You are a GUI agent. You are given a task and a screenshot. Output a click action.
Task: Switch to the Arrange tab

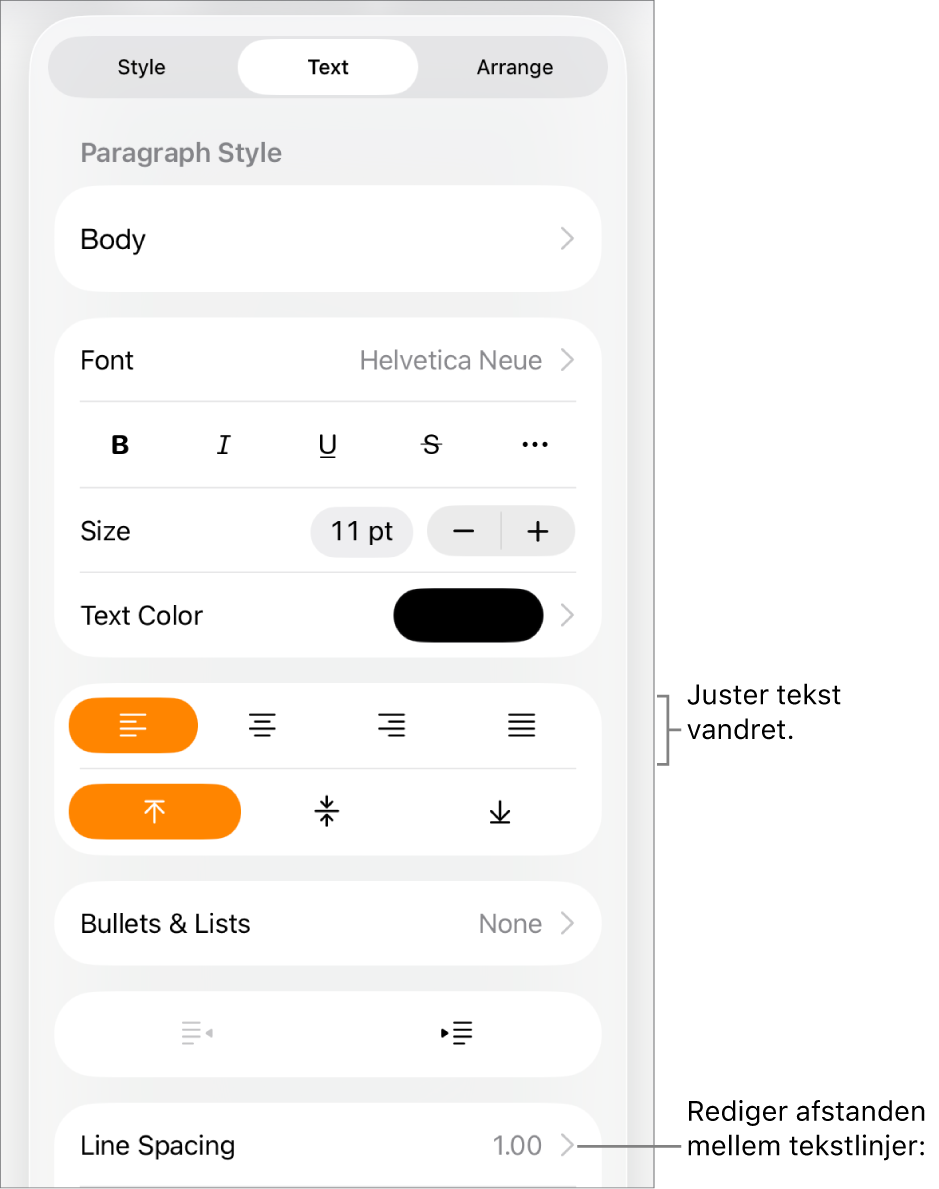[514, 67]
